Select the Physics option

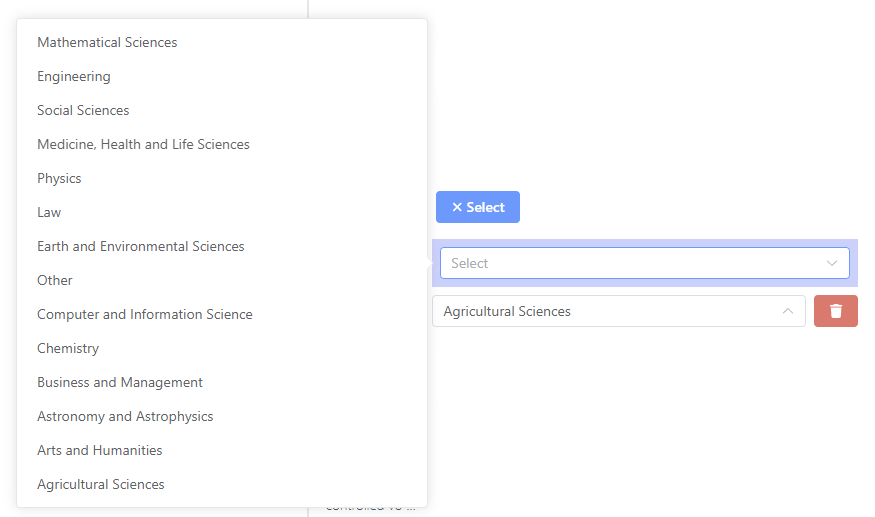[x=222, y=179]
